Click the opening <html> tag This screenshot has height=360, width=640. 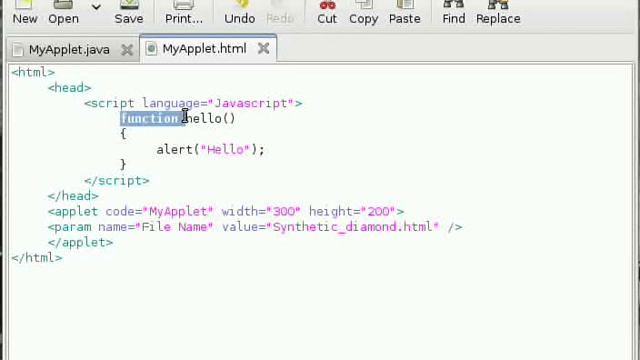pos(33,72)
